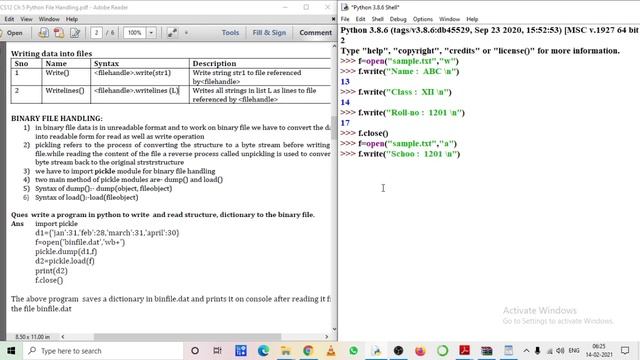Screen dimensions: 640x360
Task: Open the File menu in Python Shell
Action: coord(345,19)
